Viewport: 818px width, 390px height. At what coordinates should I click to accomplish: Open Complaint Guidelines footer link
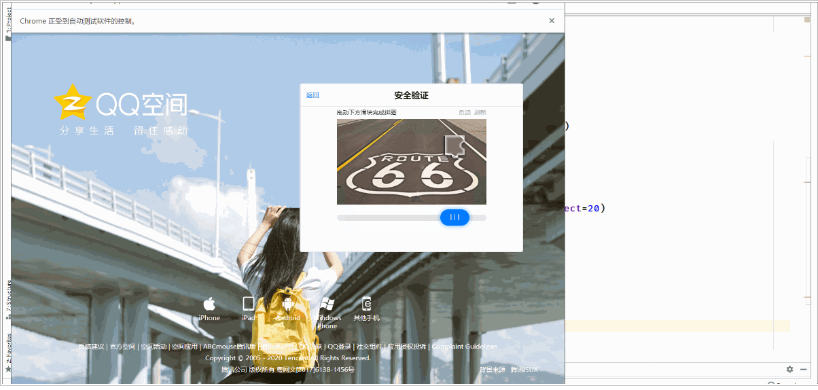click(464, 347)
